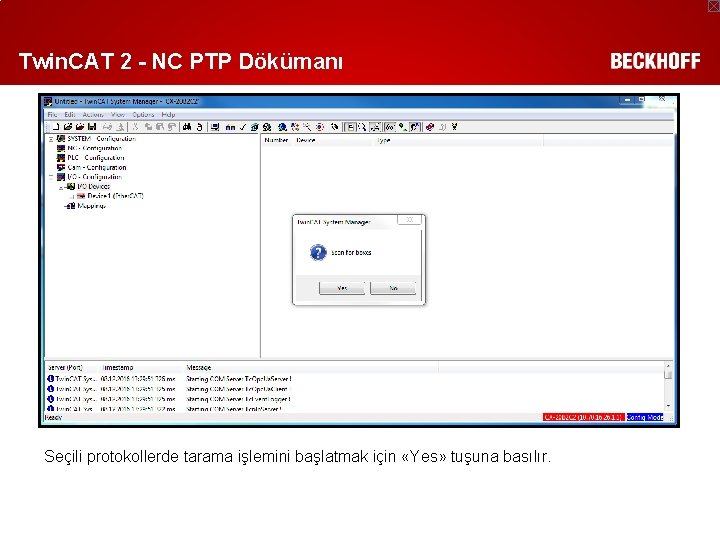The height and width of the screenshot is (540, 720).
Task: Click the TwinCAT System Manager title bar icon
Action: [x=48, y=101]
